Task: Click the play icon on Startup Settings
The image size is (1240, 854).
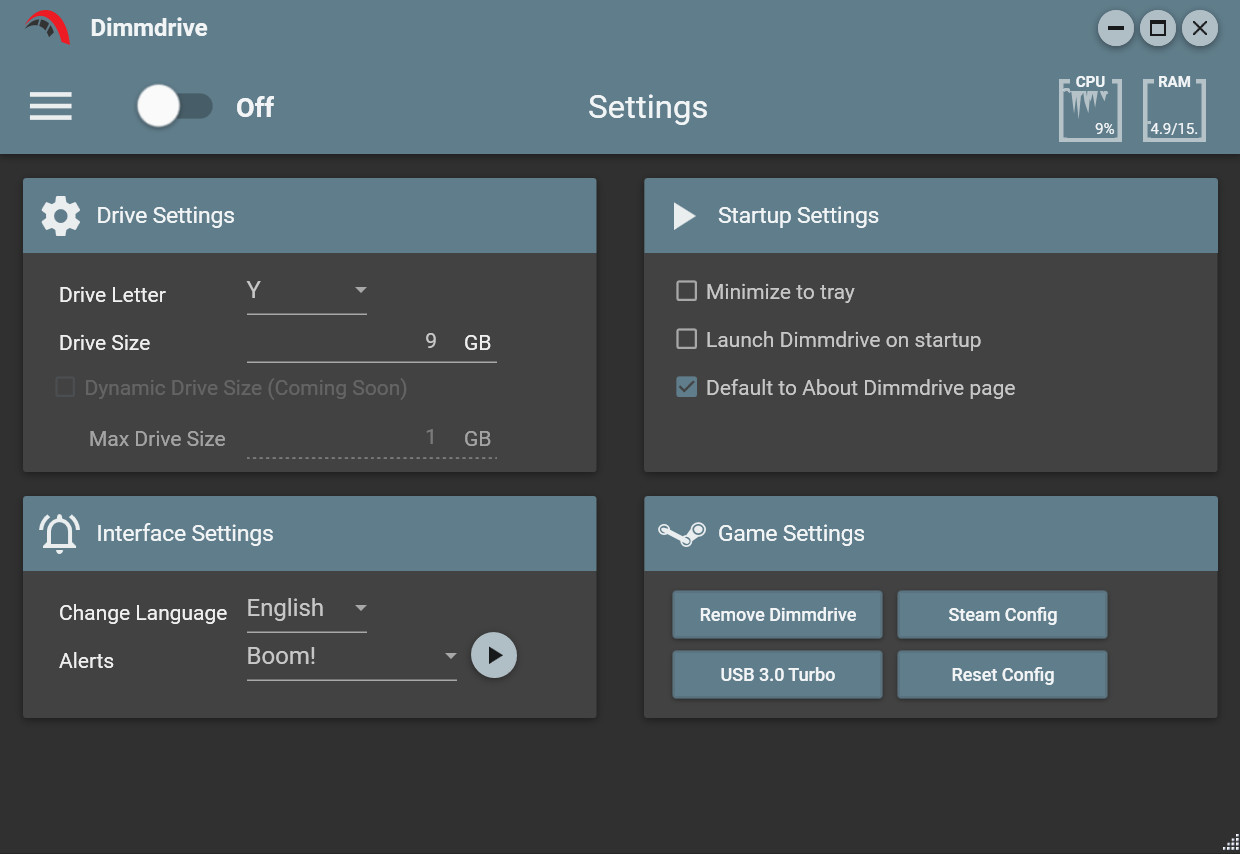Action: 684,215
